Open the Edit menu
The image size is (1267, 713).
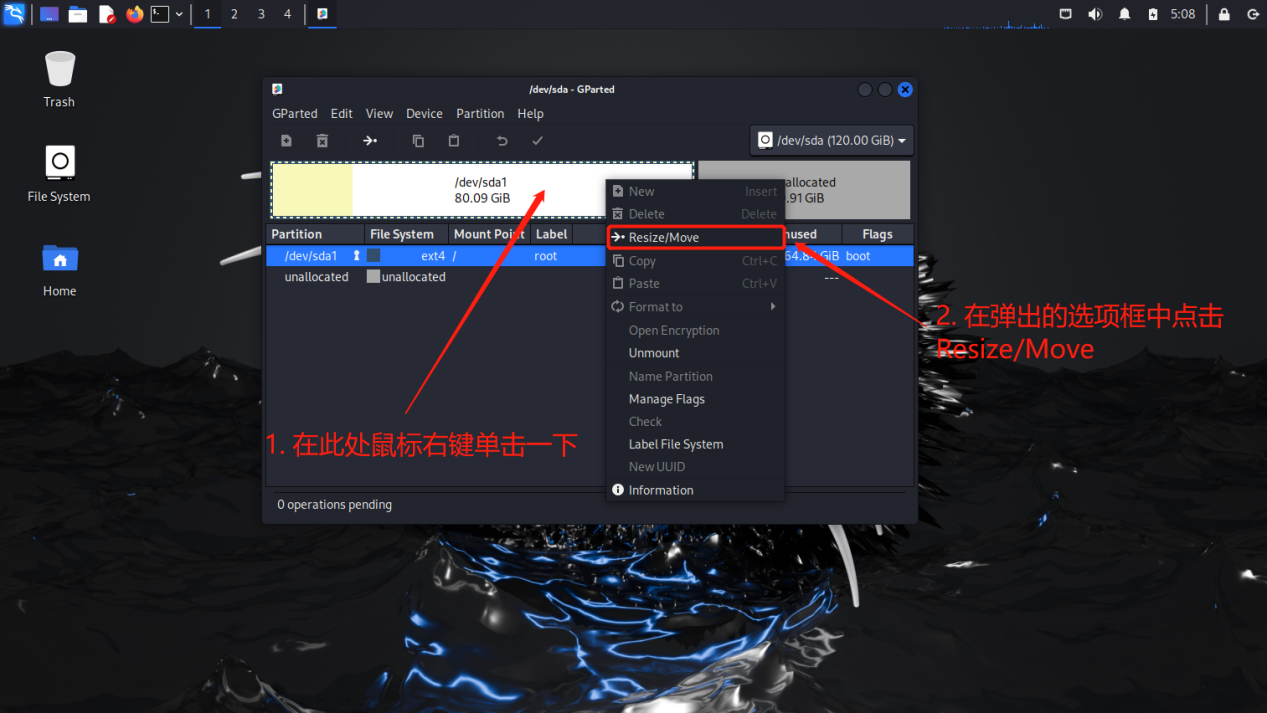tap(342, 114)
